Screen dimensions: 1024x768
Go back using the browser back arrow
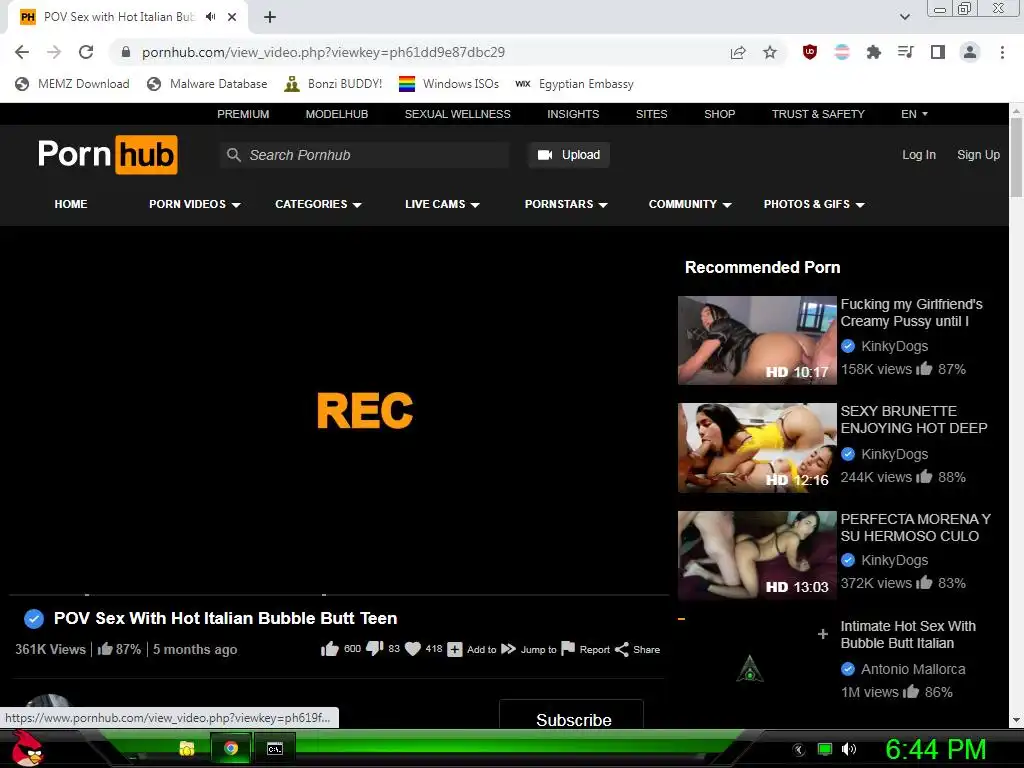coord(22,52)
